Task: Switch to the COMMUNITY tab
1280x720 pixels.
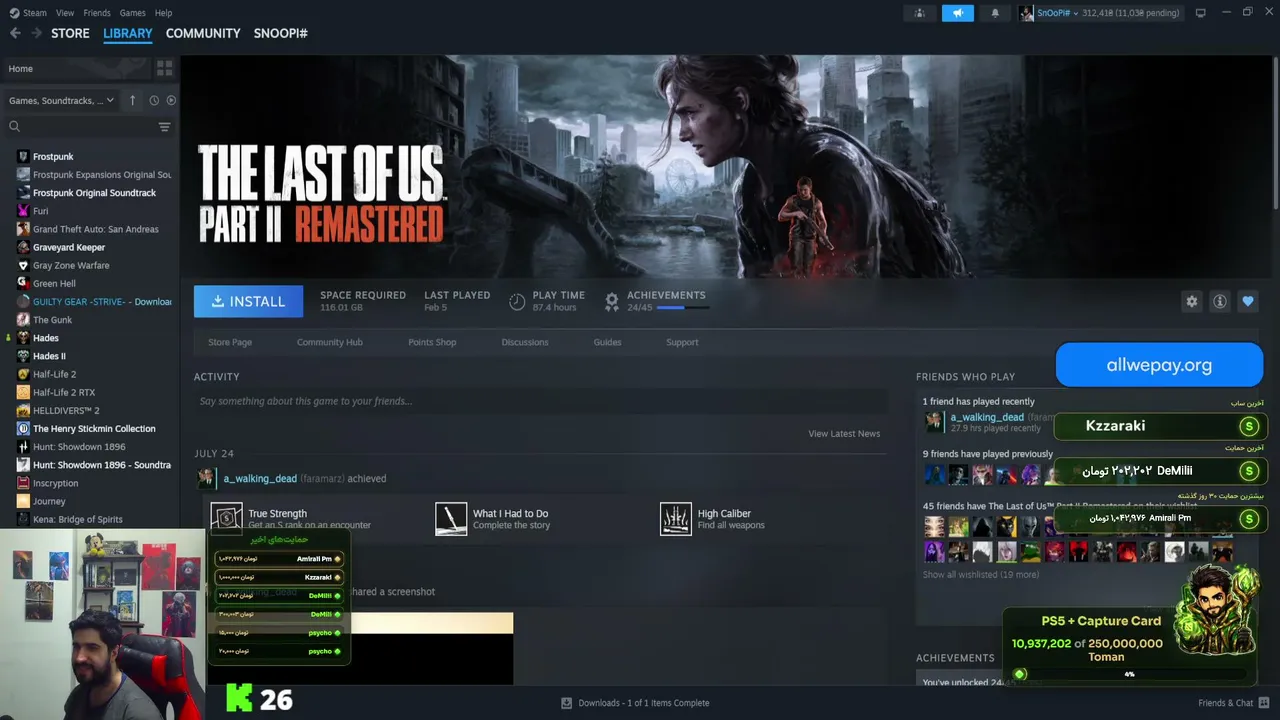Action: [x=203, y=33]
